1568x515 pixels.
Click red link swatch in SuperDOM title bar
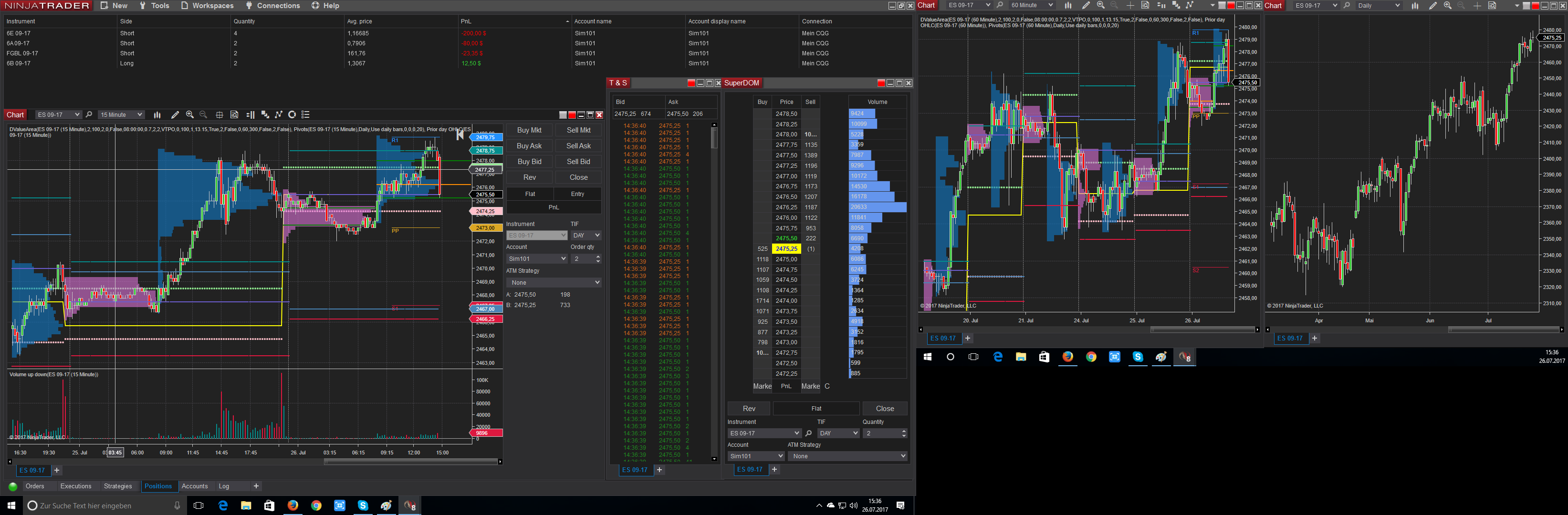tap(881, 82)
